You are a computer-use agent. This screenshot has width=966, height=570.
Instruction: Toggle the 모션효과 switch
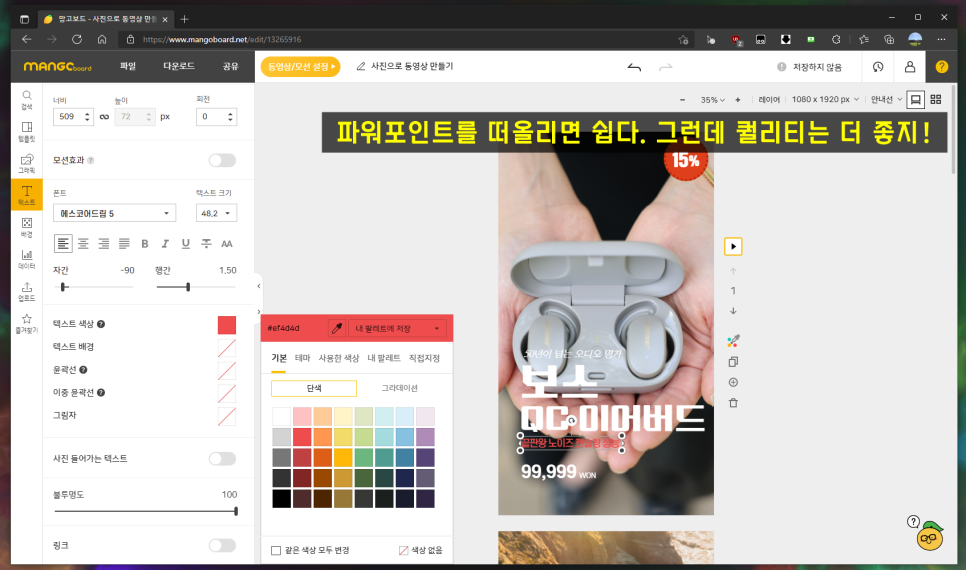point(222,160)
